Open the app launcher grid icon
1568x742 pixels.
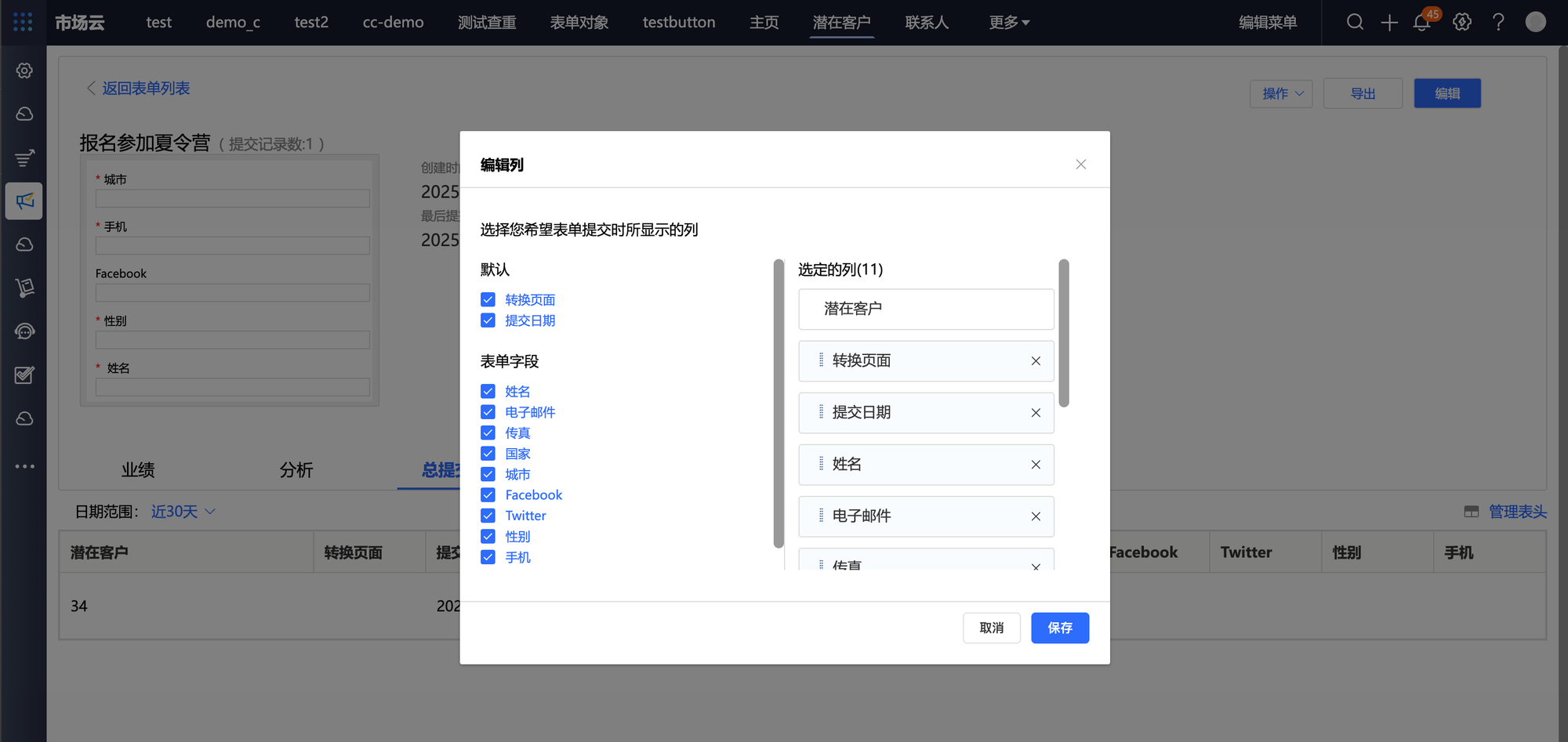tap(23, 22)
